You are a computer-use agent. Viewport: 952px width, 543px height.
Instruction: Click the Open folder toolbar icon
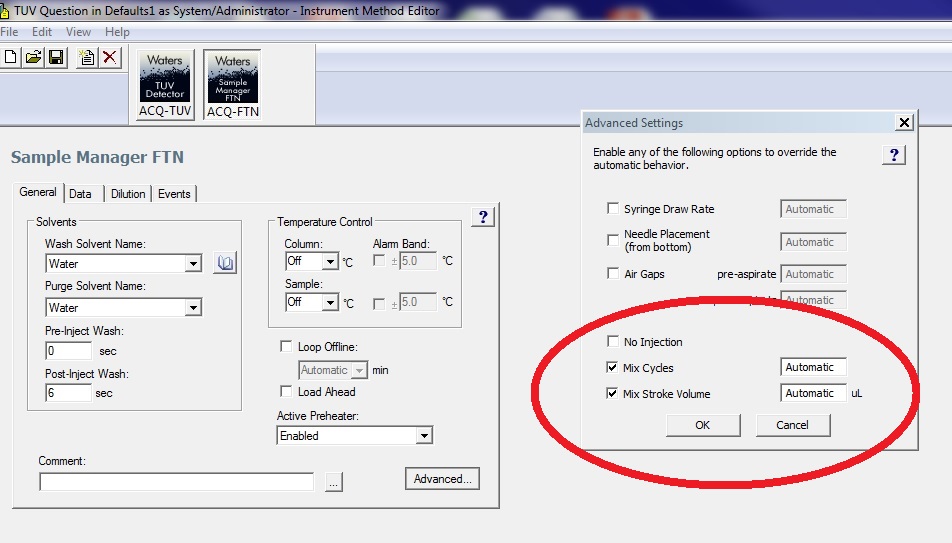33,58
